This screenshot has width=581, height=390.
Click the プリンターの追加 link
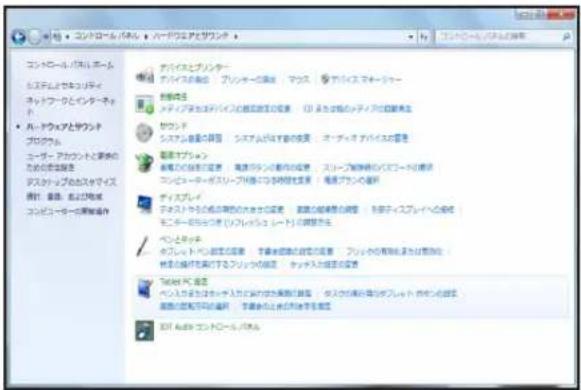pyautogui.click(x=248, y=80)
